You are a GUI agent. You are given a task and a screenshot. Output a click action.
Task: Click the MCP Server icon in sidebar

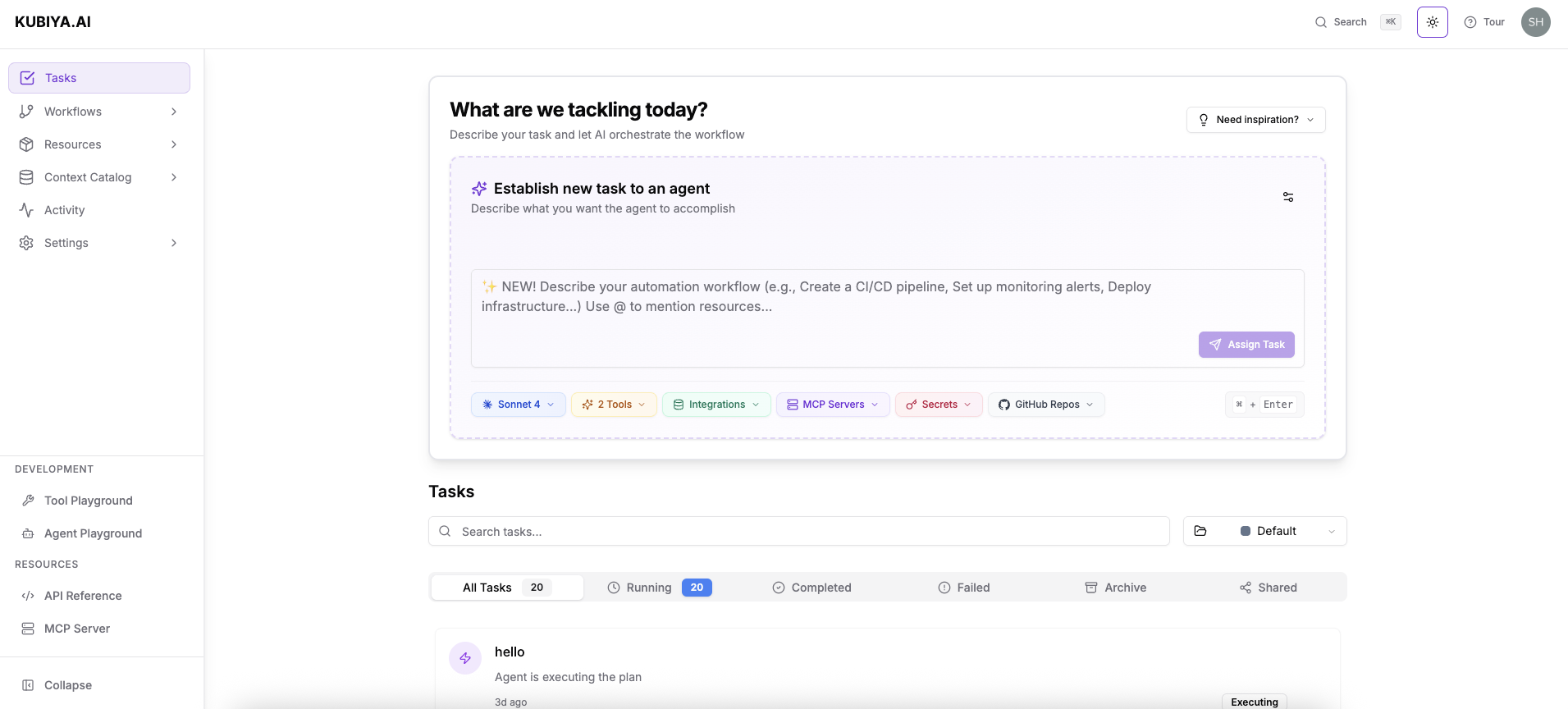tap(28, 629)
